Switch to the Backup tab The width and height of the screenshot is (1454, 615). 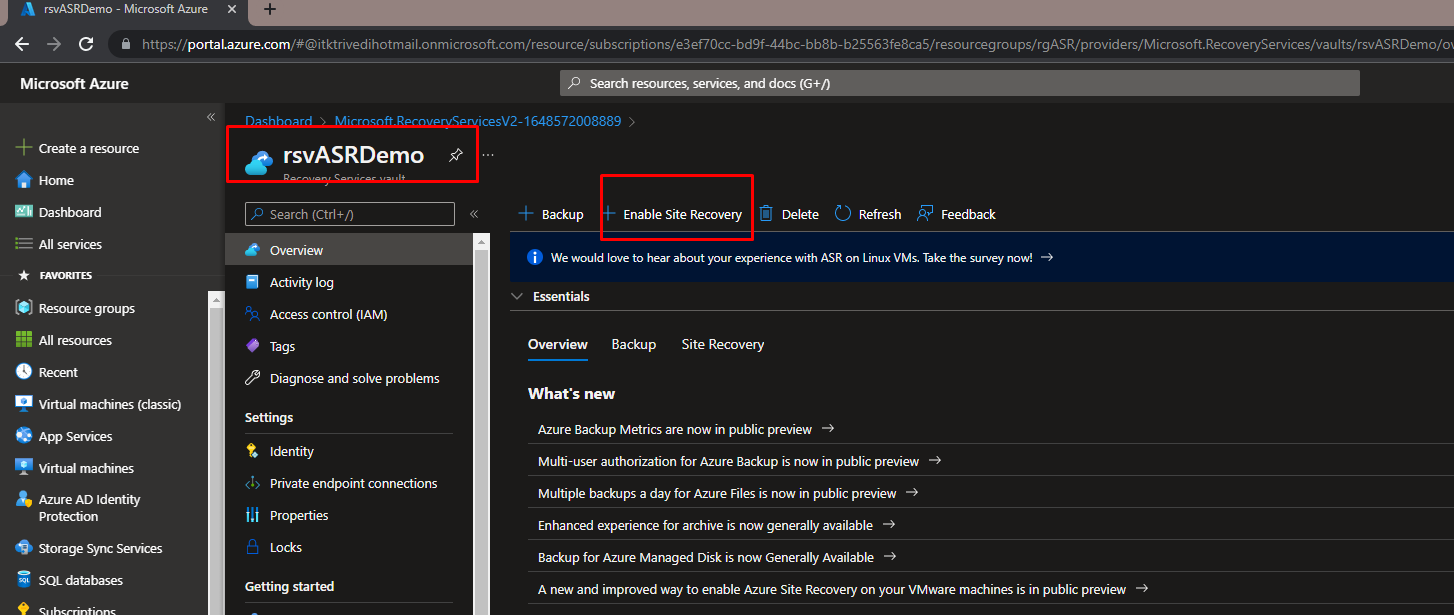[x=634, y=344]
